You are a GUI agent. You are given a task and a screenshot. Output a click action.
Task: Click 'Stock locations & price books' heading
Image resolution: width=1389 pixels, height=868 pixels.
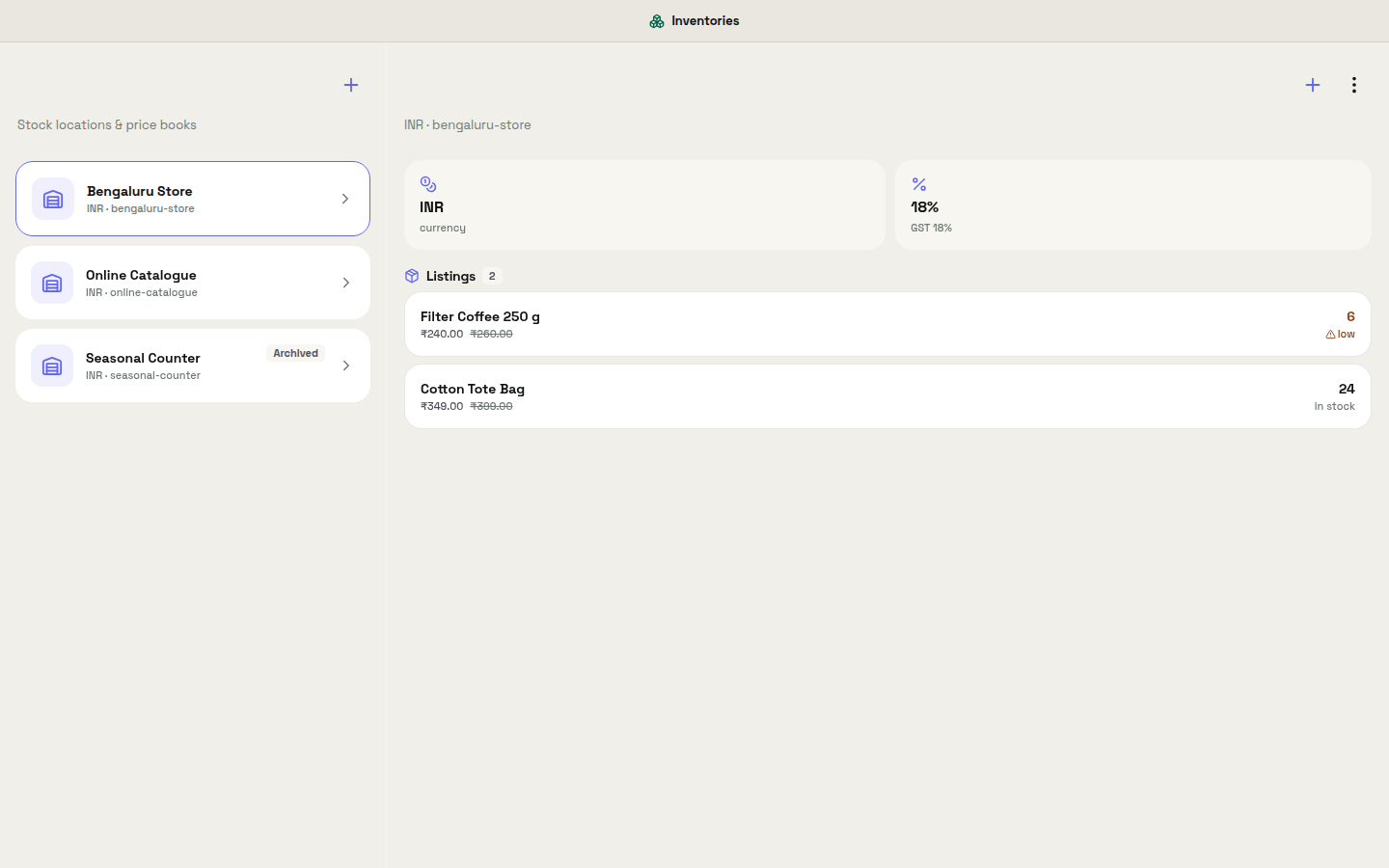tap(107, 125)
